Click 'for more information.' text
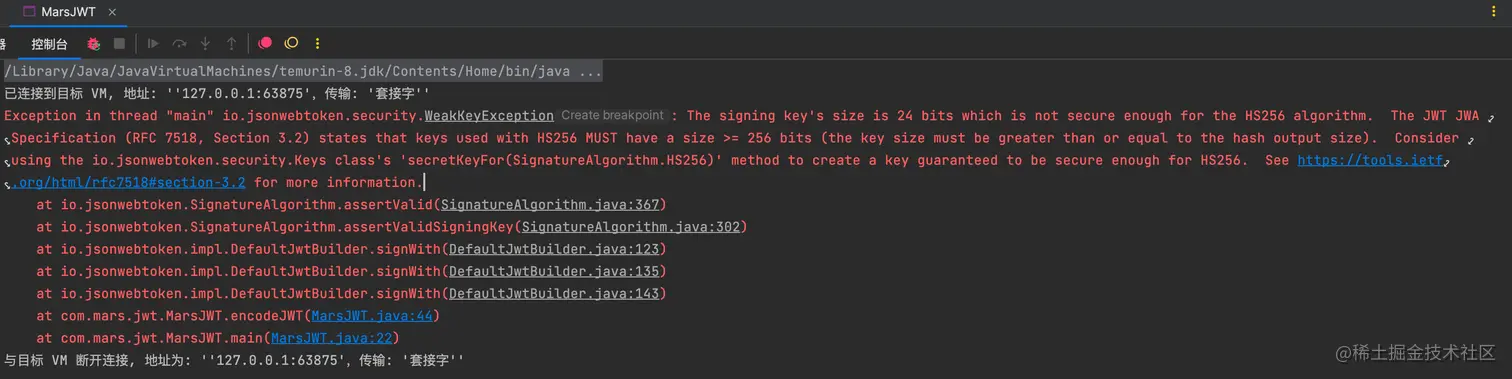Image resolution: width=1512 pixels, height=379 pixels. 338,182
